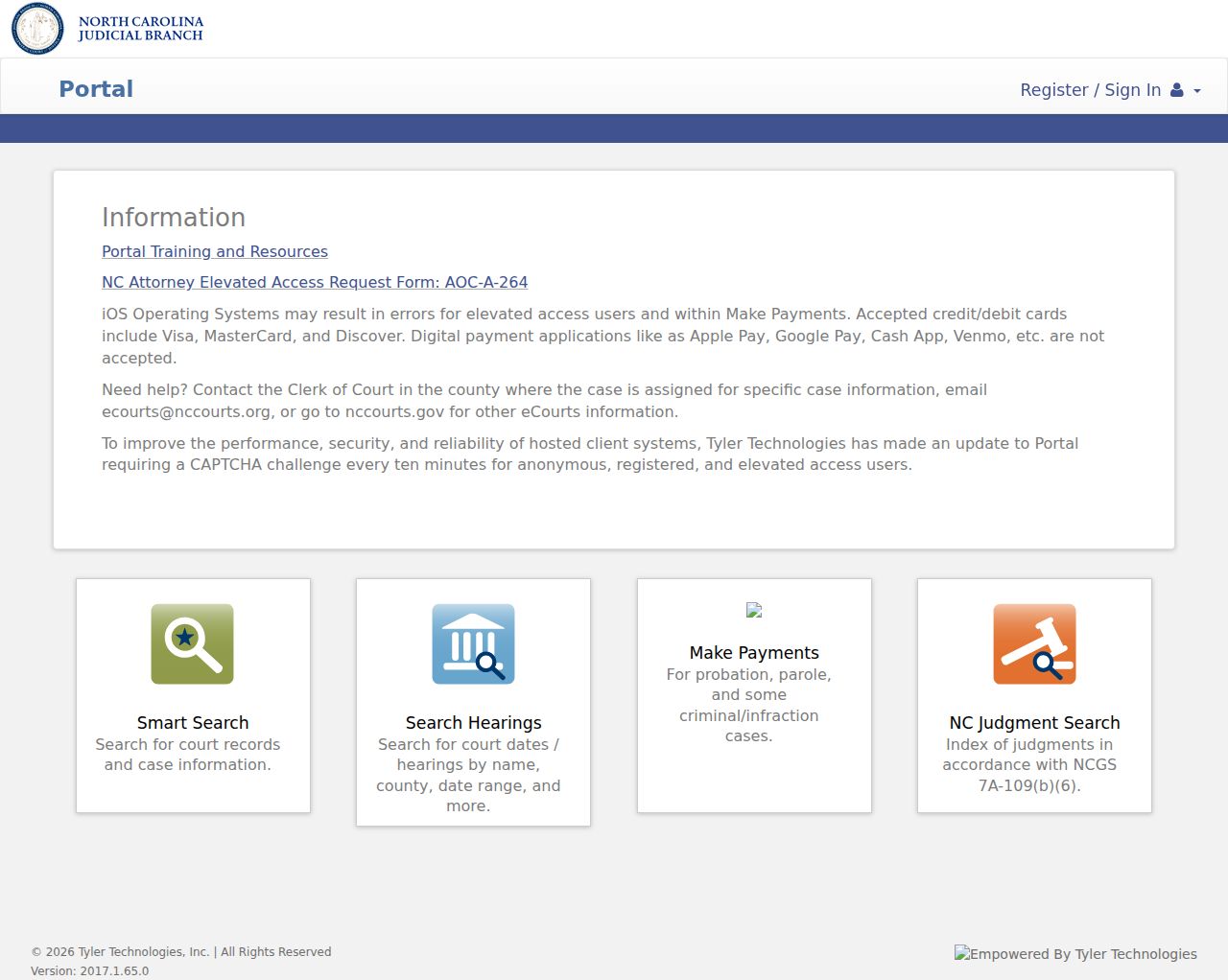Open NC Attorney Elevated Access Request Form link
This screenshot has height=980, width=1228.
[x=315, y=282]
